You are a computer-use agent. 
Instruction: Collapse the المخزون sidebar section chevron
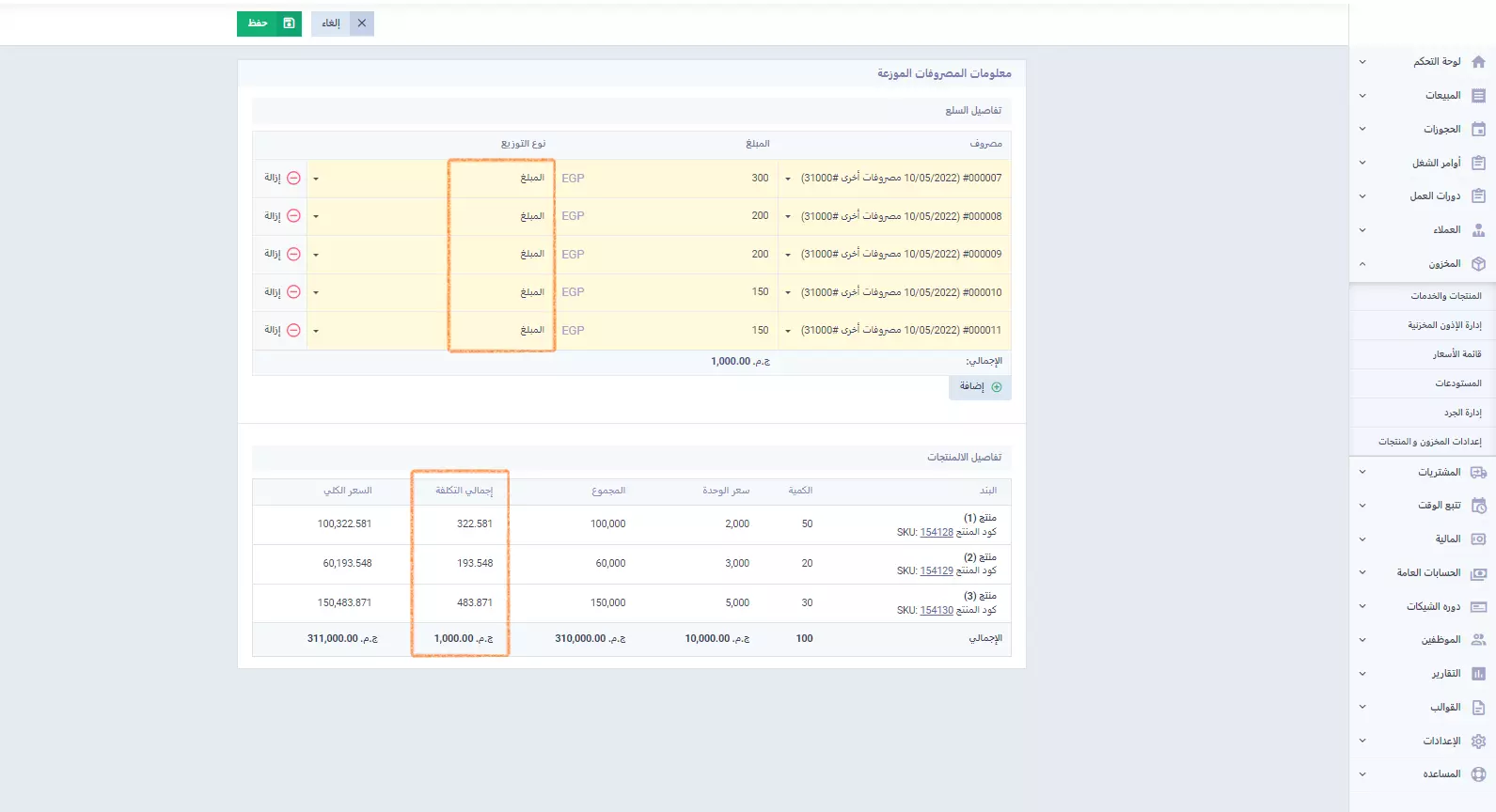pyautogui.click(x=1362, y=264)
